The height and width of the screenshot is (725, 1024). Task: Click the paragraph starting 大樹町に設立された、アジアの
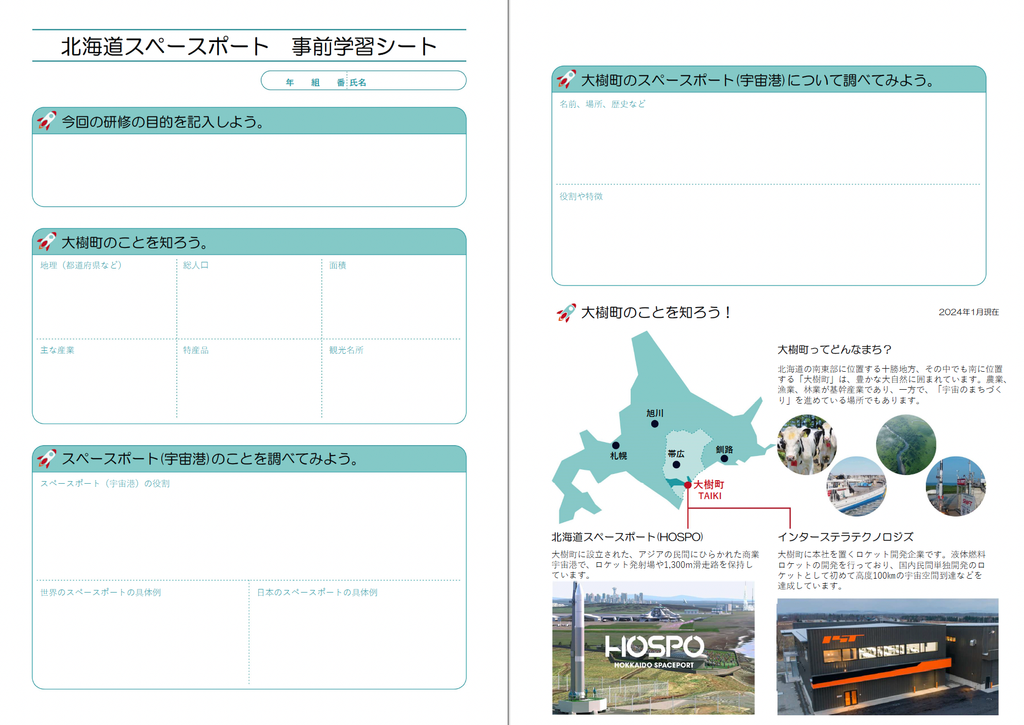(655, 564)
